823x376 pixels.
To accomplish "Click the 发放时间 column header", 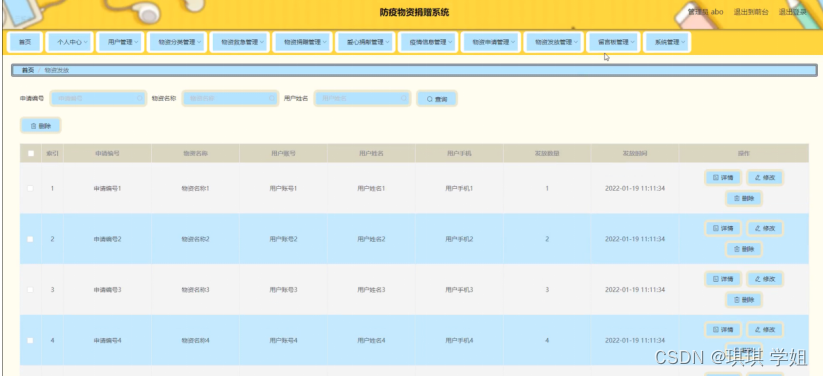I will click(635, 154).
